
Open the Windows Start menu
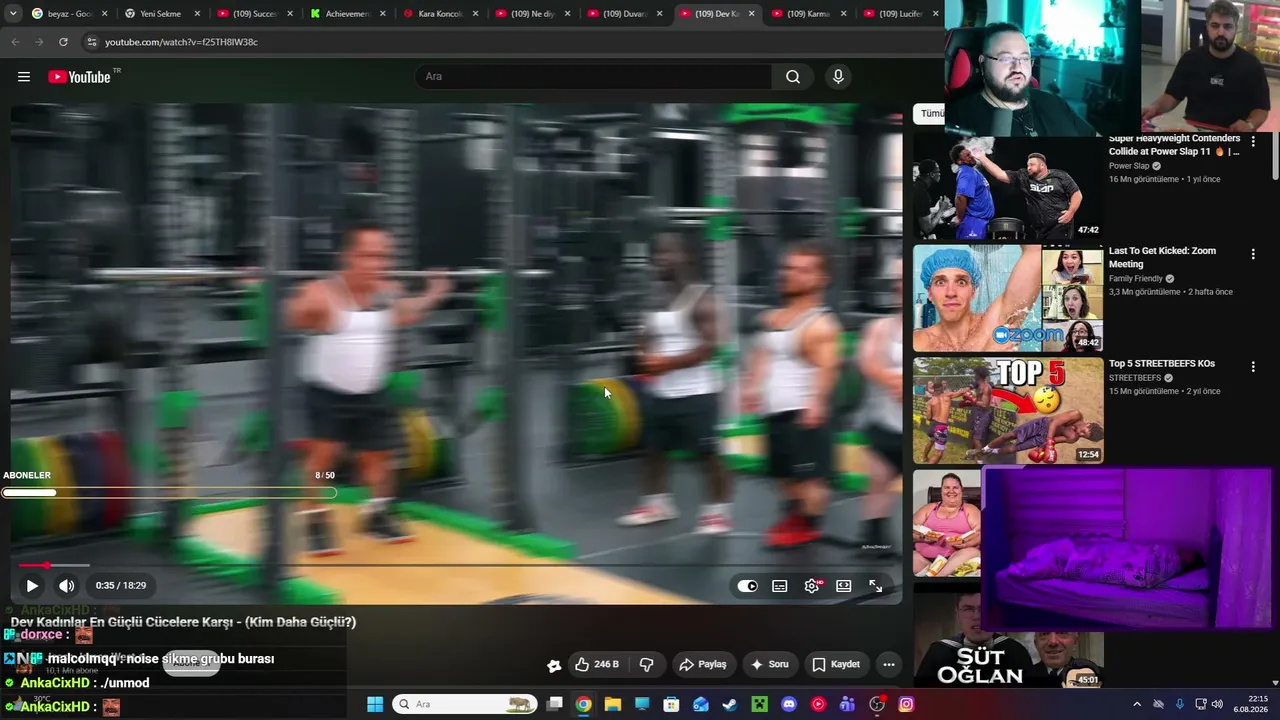click(375, 704)
